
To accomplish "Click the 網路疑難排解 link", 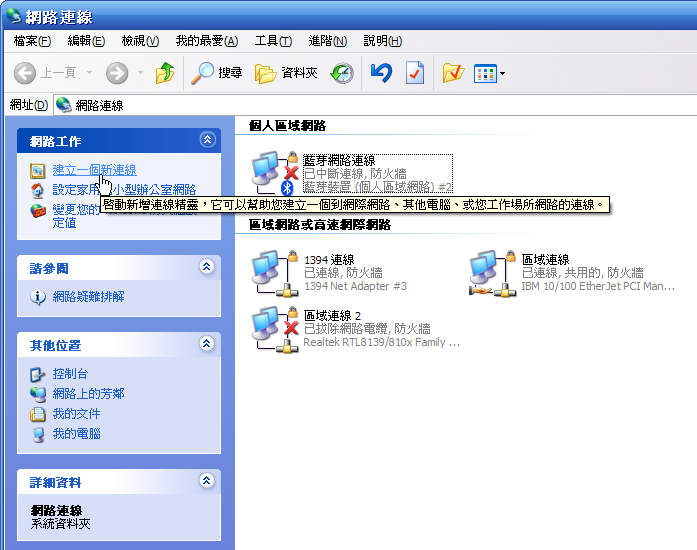I will [x=88, y=297].
